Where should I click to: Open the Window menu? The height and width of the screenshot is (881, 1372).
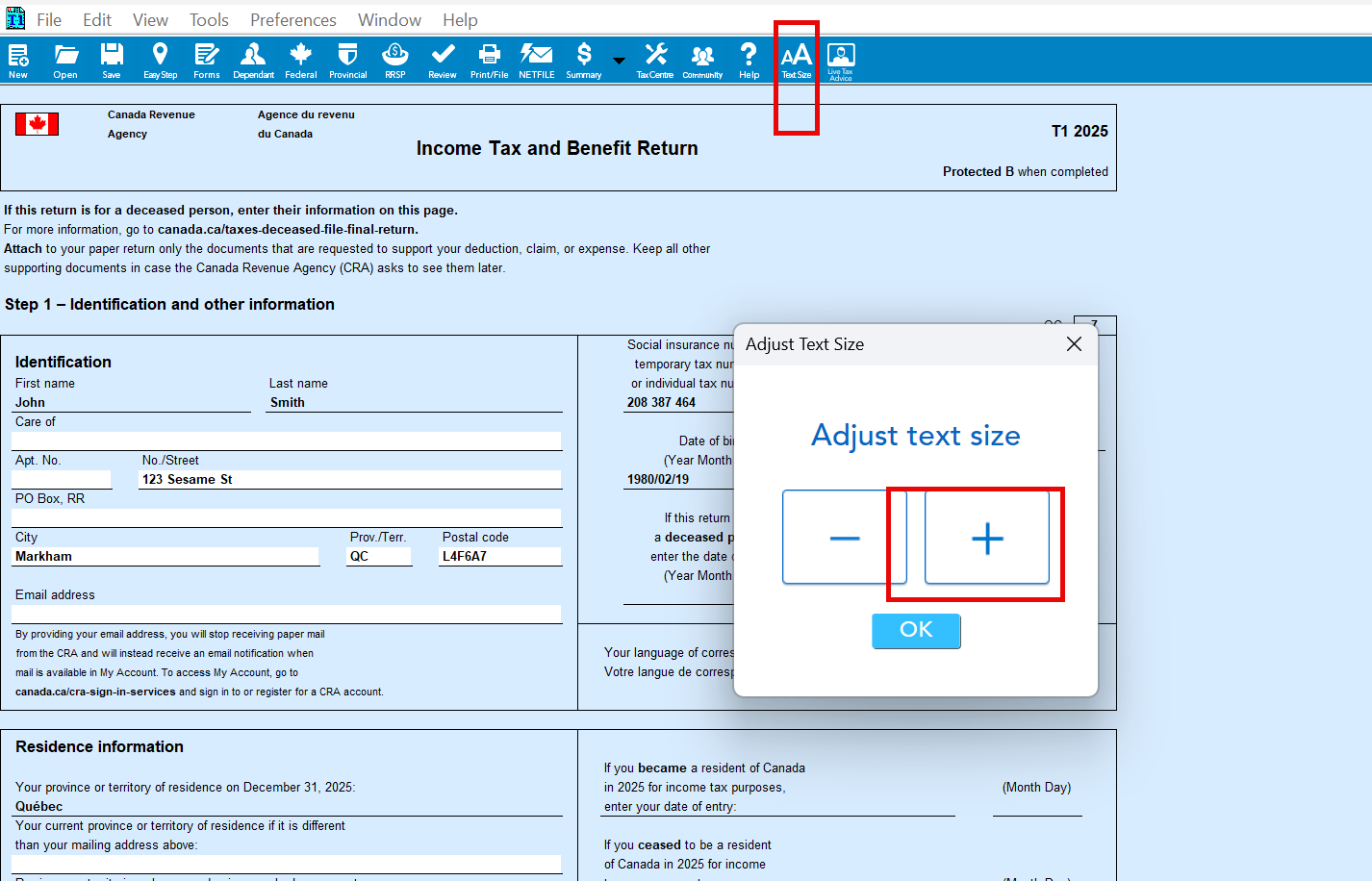390,20
